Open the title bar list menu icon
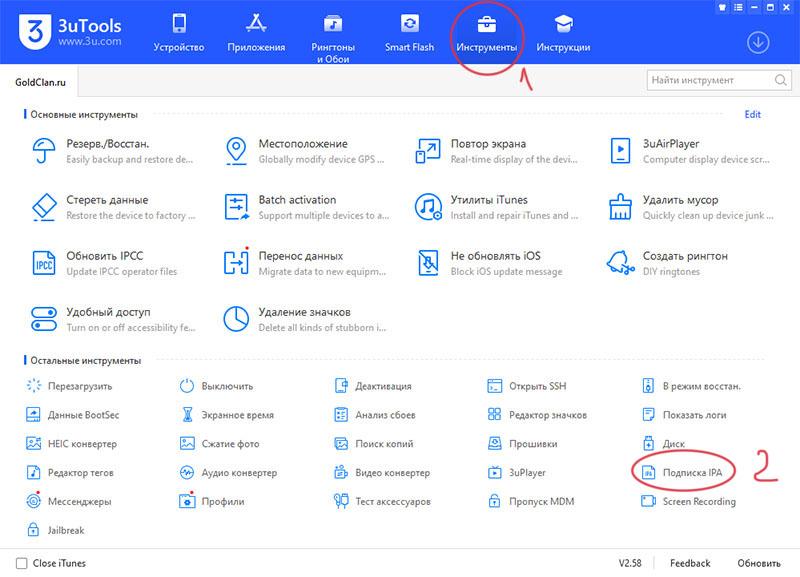 pyautogui.click(x=738, y=8)
